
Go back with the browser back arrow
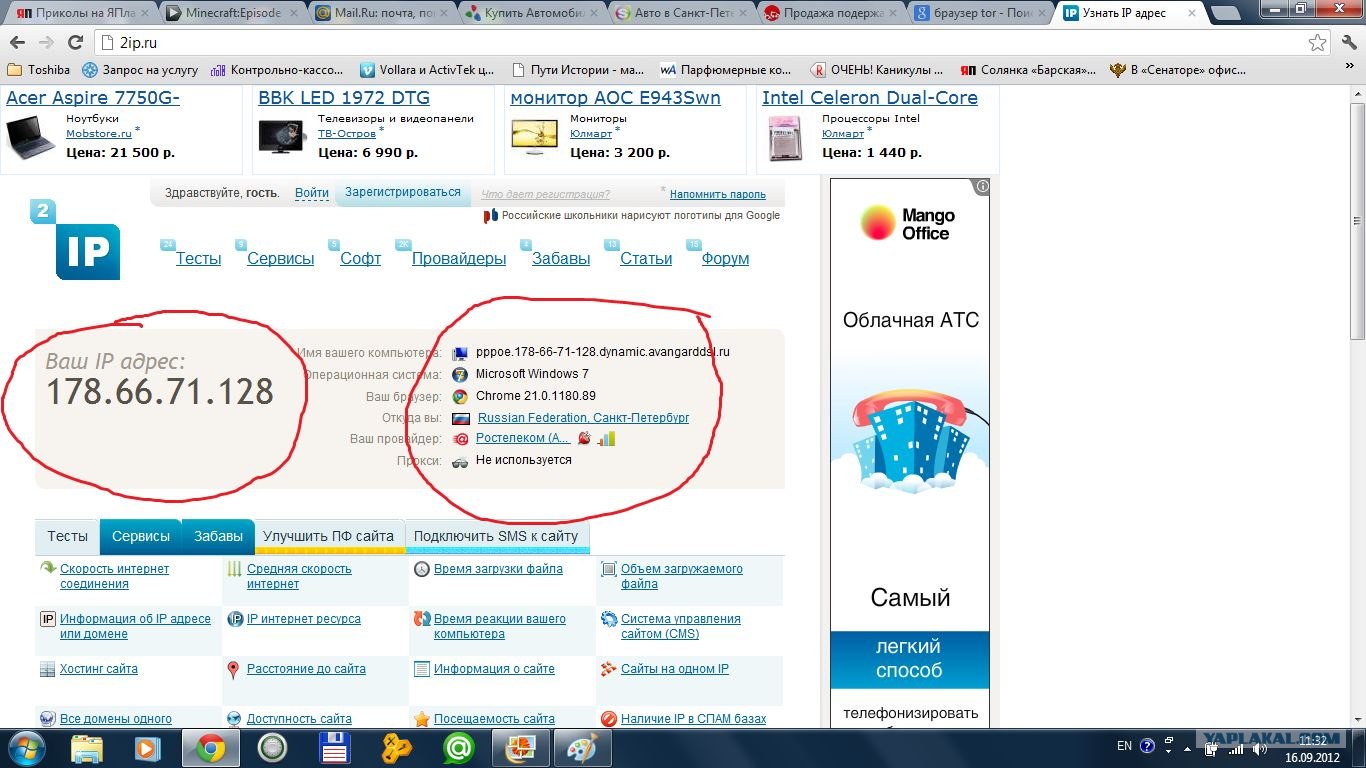pos(17,43)
